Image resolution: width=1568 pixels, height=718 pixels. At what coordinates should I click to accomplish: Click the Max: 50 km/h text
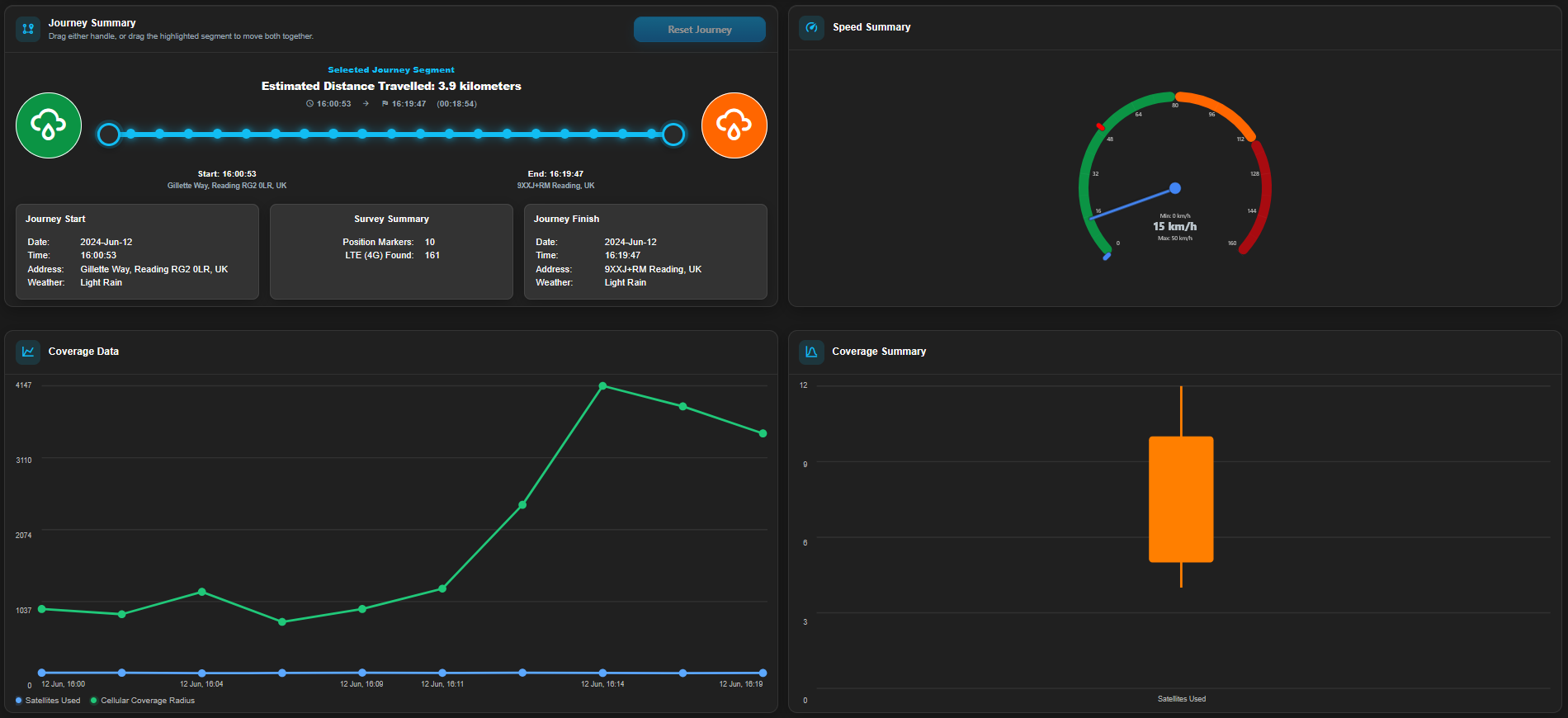click(1175, 239)
